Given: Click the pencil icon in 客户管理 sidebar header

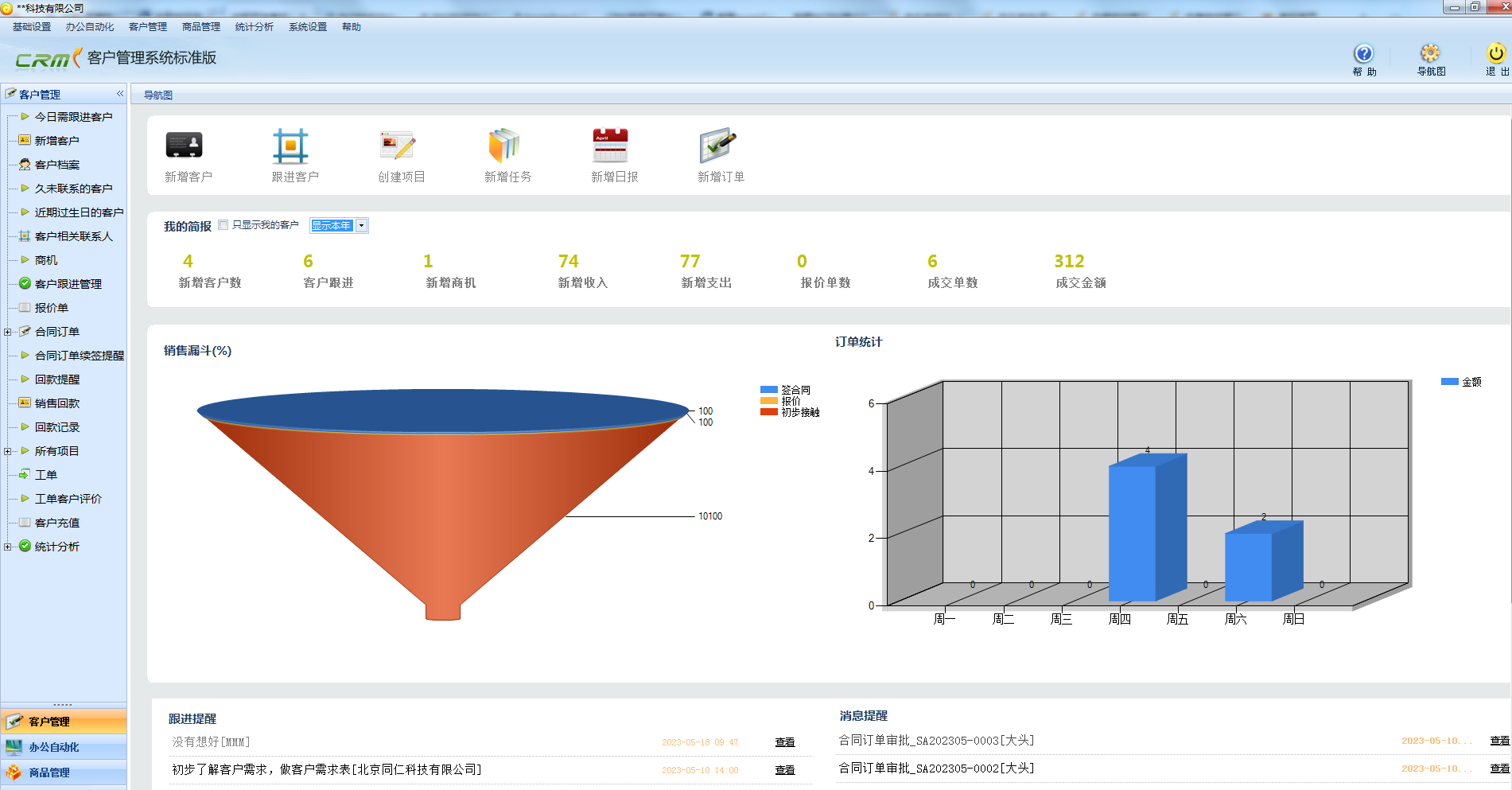Looking at the screenshot, I should pyautogui.click(x=10, y=93).
